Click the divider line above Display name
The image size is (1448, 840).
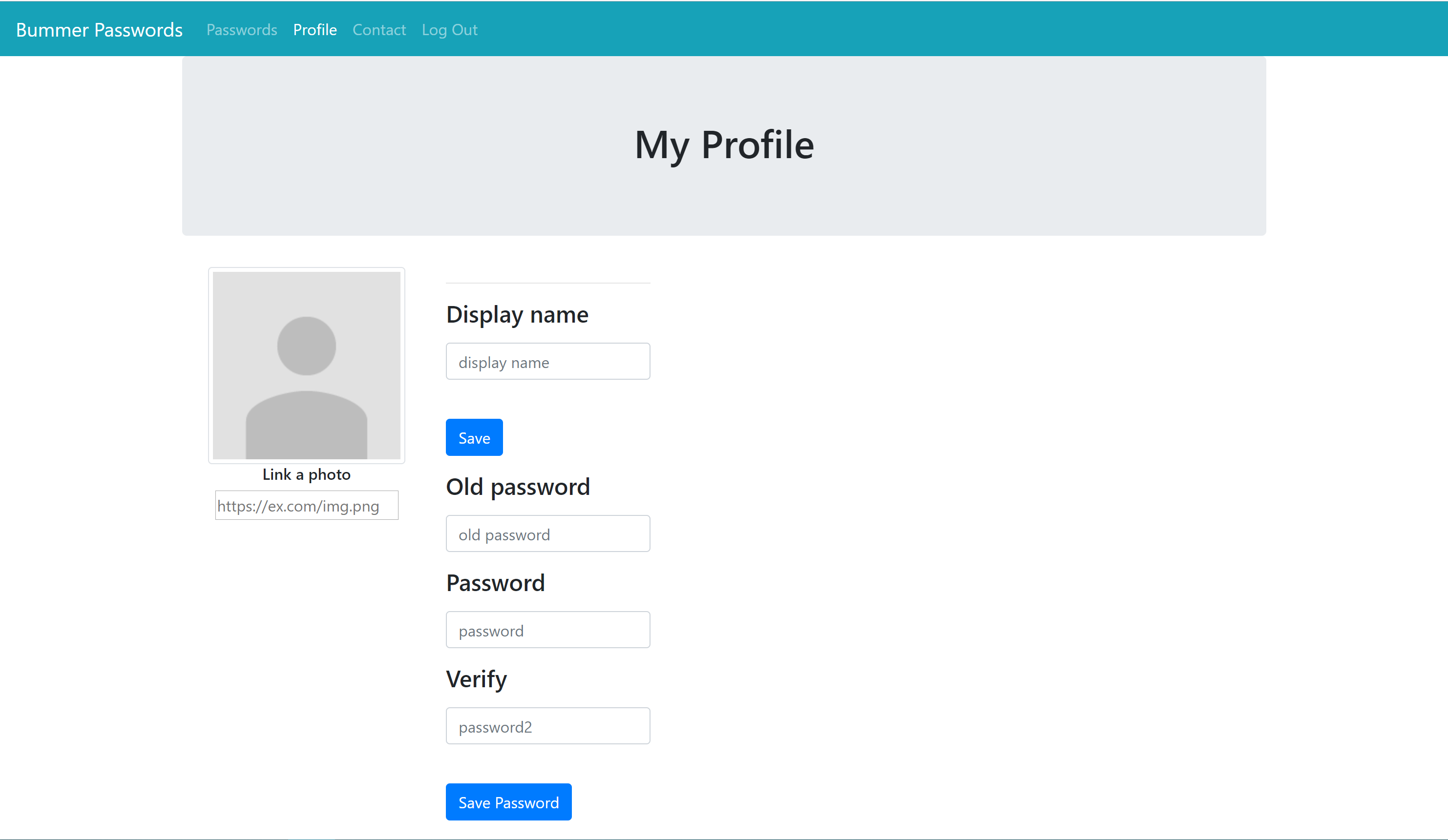pos(548,283)
